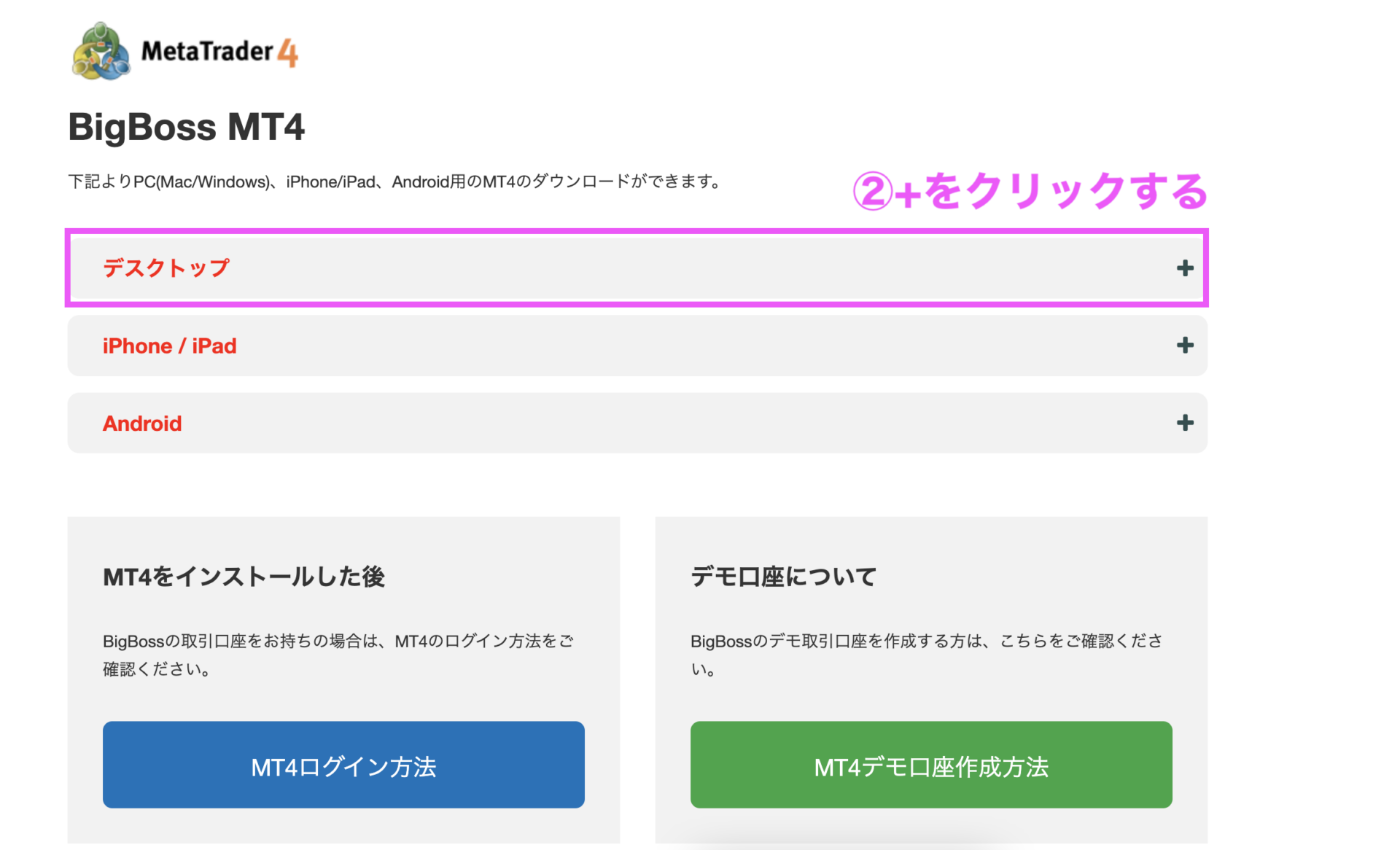This screenshot has width=1400, height=850.
Task: Expand the Android section label
Action: tap(142, 424)
